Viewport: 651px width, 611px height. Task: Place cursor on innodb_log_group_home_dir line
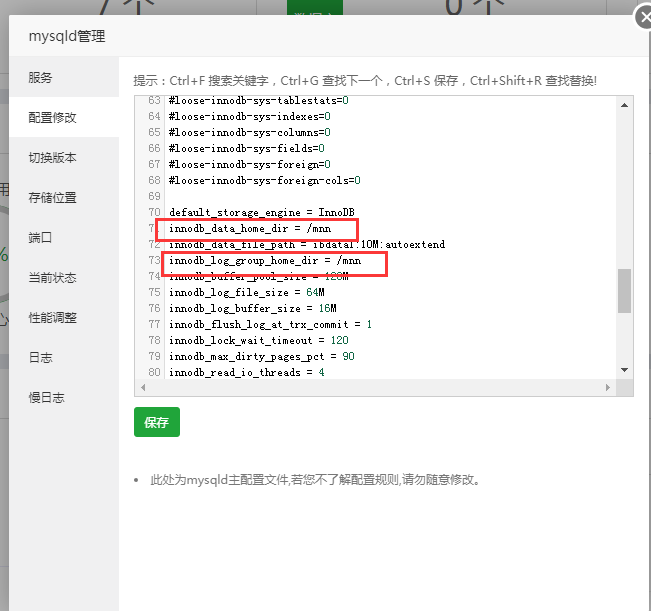265,261
